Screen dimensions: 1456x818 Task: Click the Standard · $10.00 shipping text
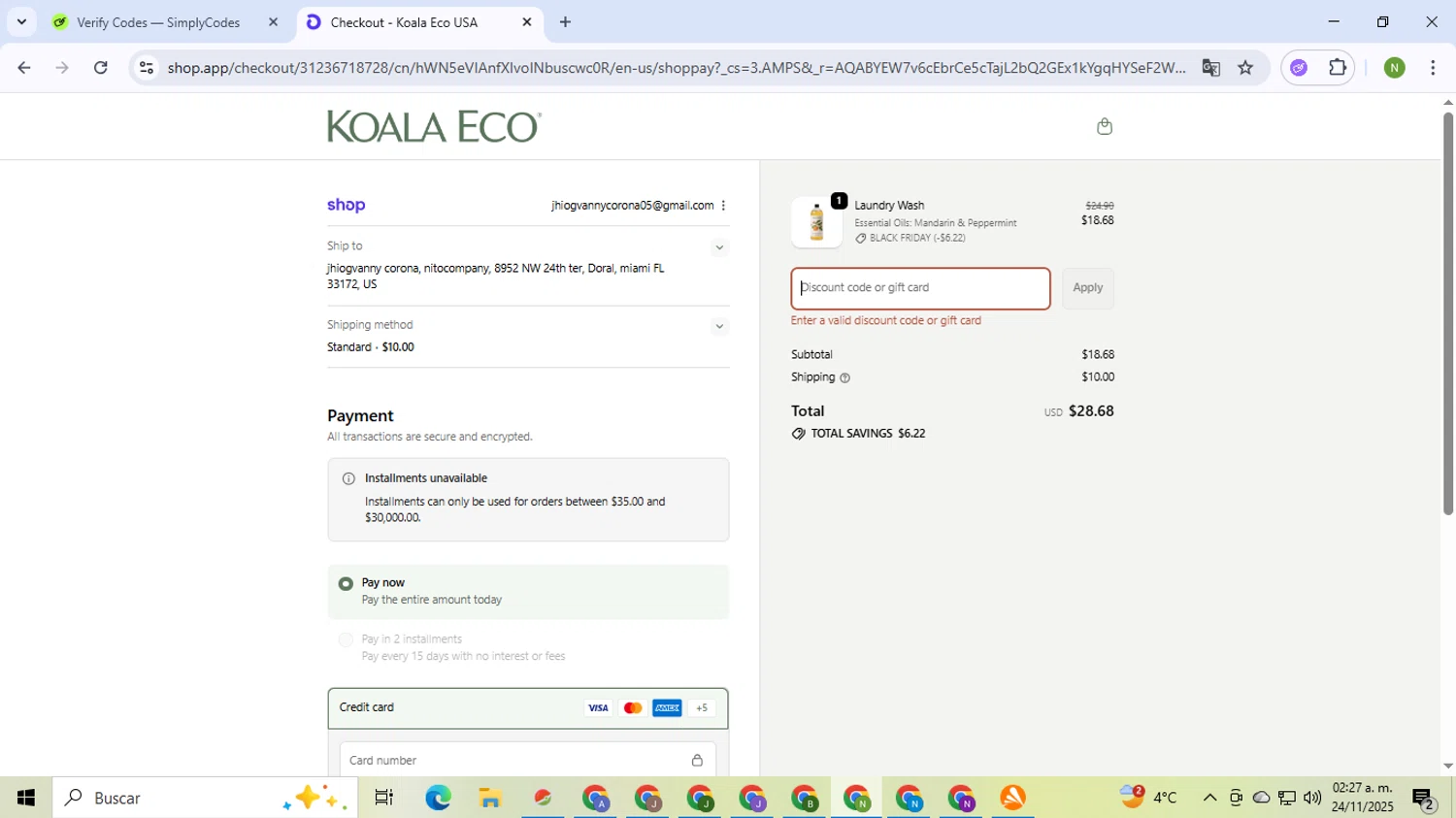[371, 347]
